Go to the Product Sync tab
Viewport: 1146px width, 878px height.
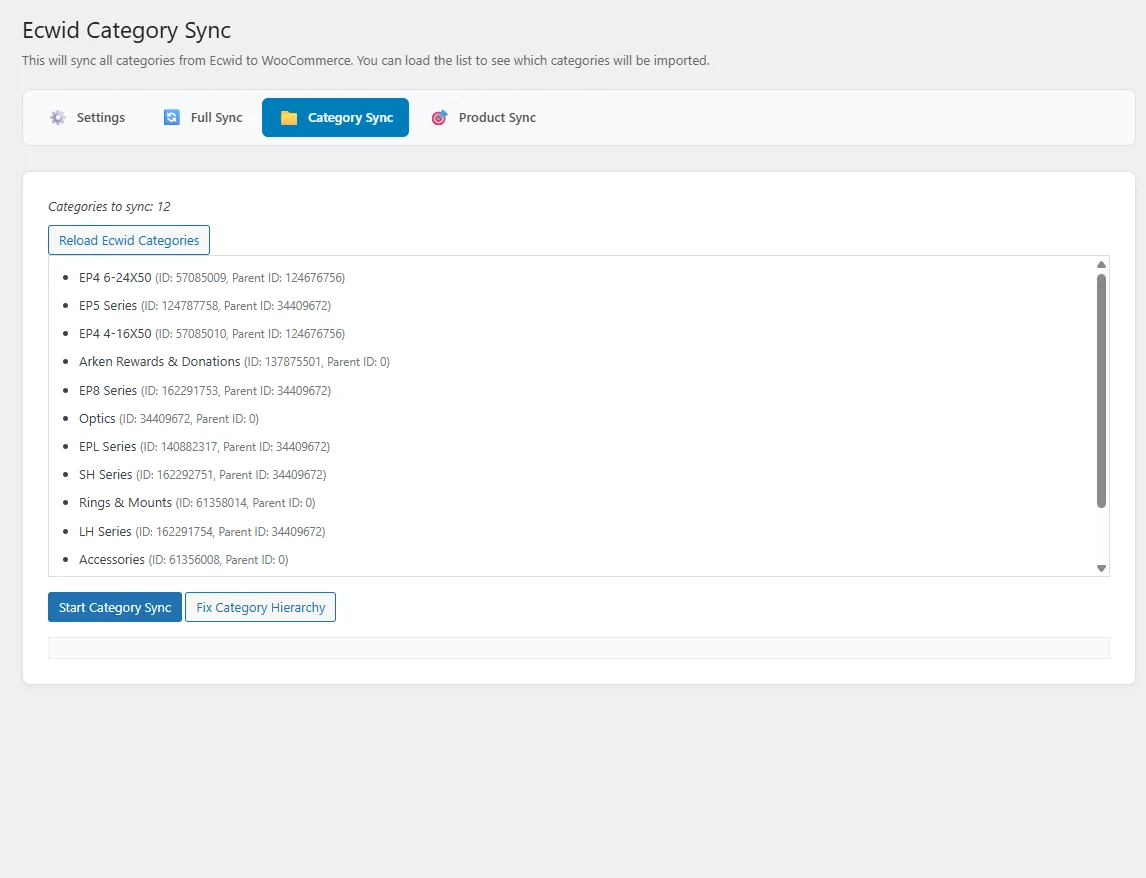(x=484, y=118)
